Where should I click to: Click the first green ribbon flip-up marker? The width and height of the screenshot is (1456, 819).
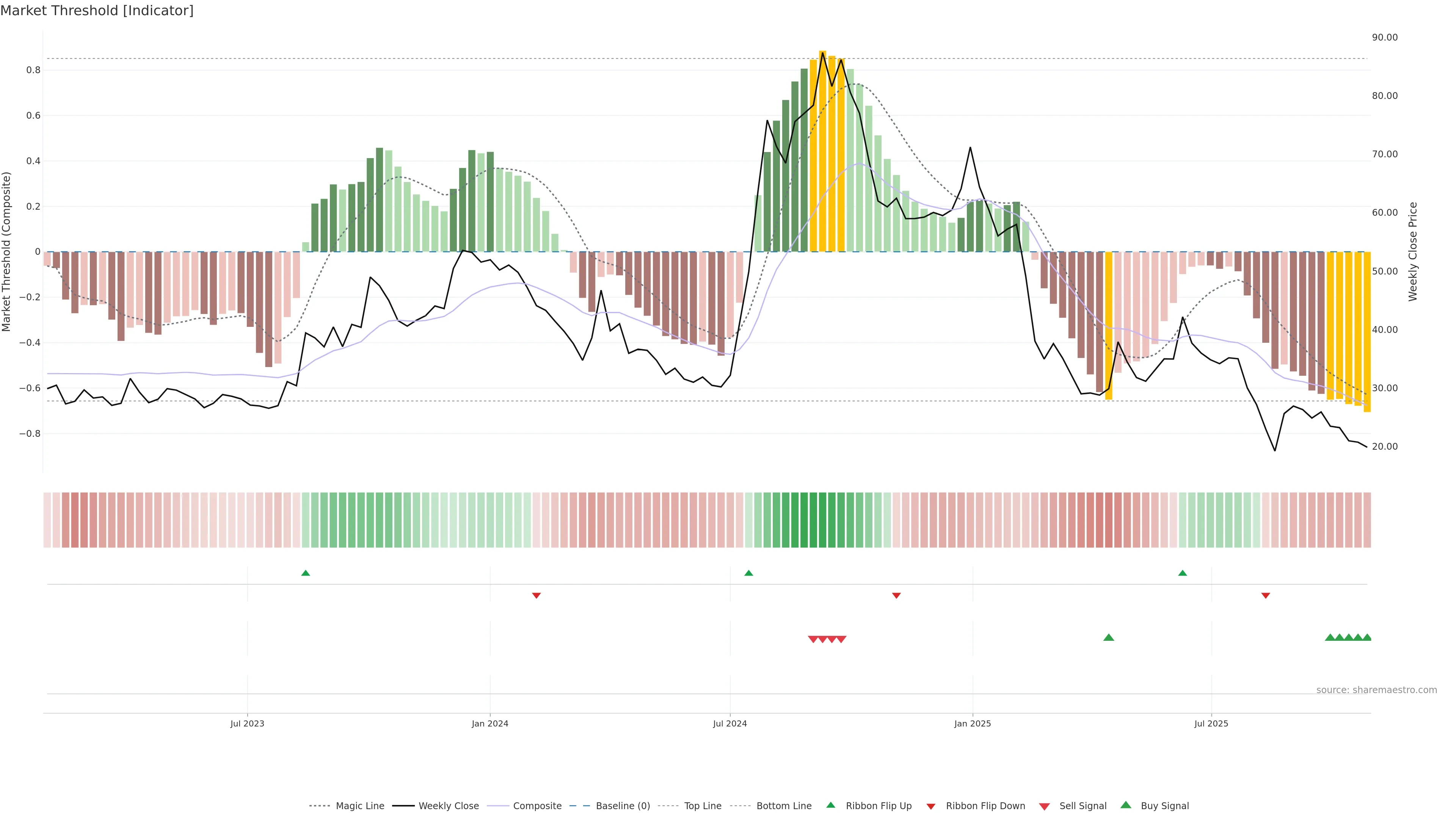pos(306,573)
